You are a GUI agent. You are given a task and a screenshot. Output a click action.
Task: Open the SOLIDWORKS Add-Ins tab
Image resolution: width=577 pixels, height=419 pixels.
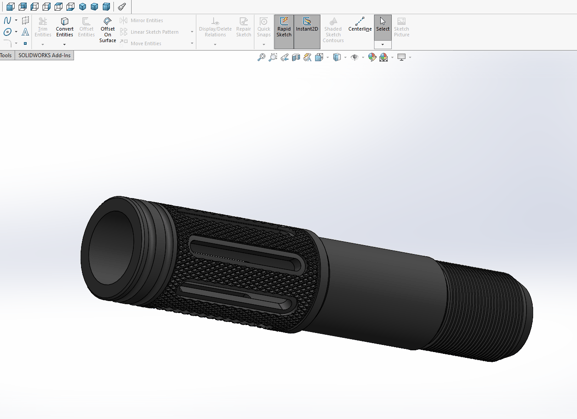click(44, 55)
